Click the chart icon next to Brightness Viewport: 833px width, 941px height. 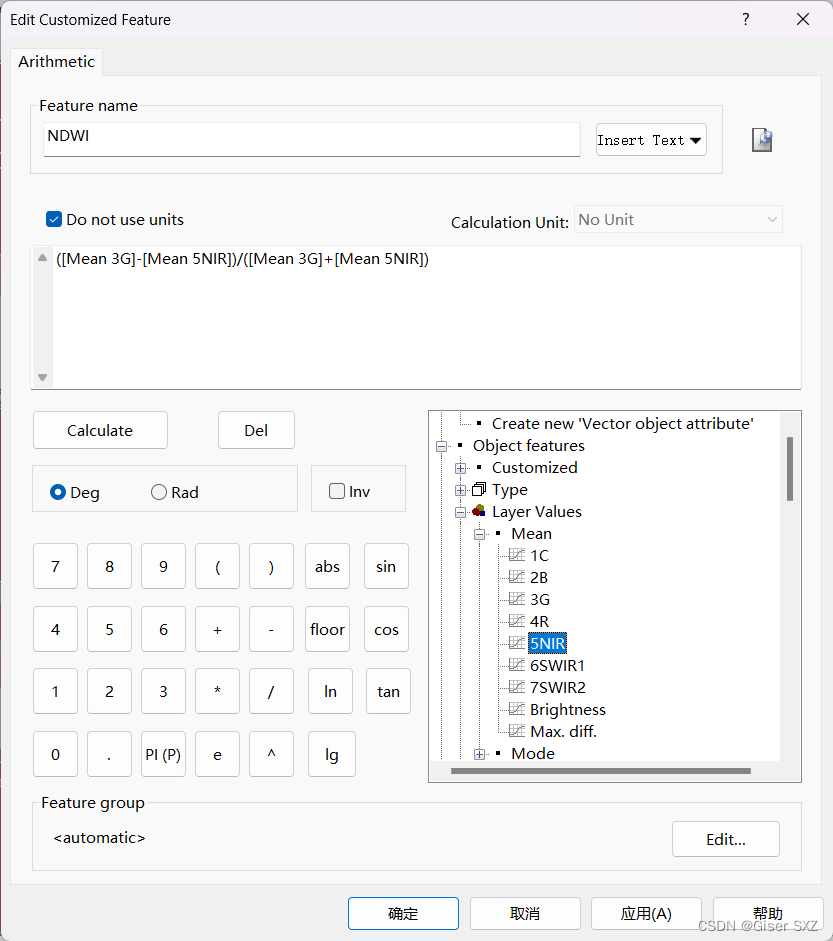(517, 709)
